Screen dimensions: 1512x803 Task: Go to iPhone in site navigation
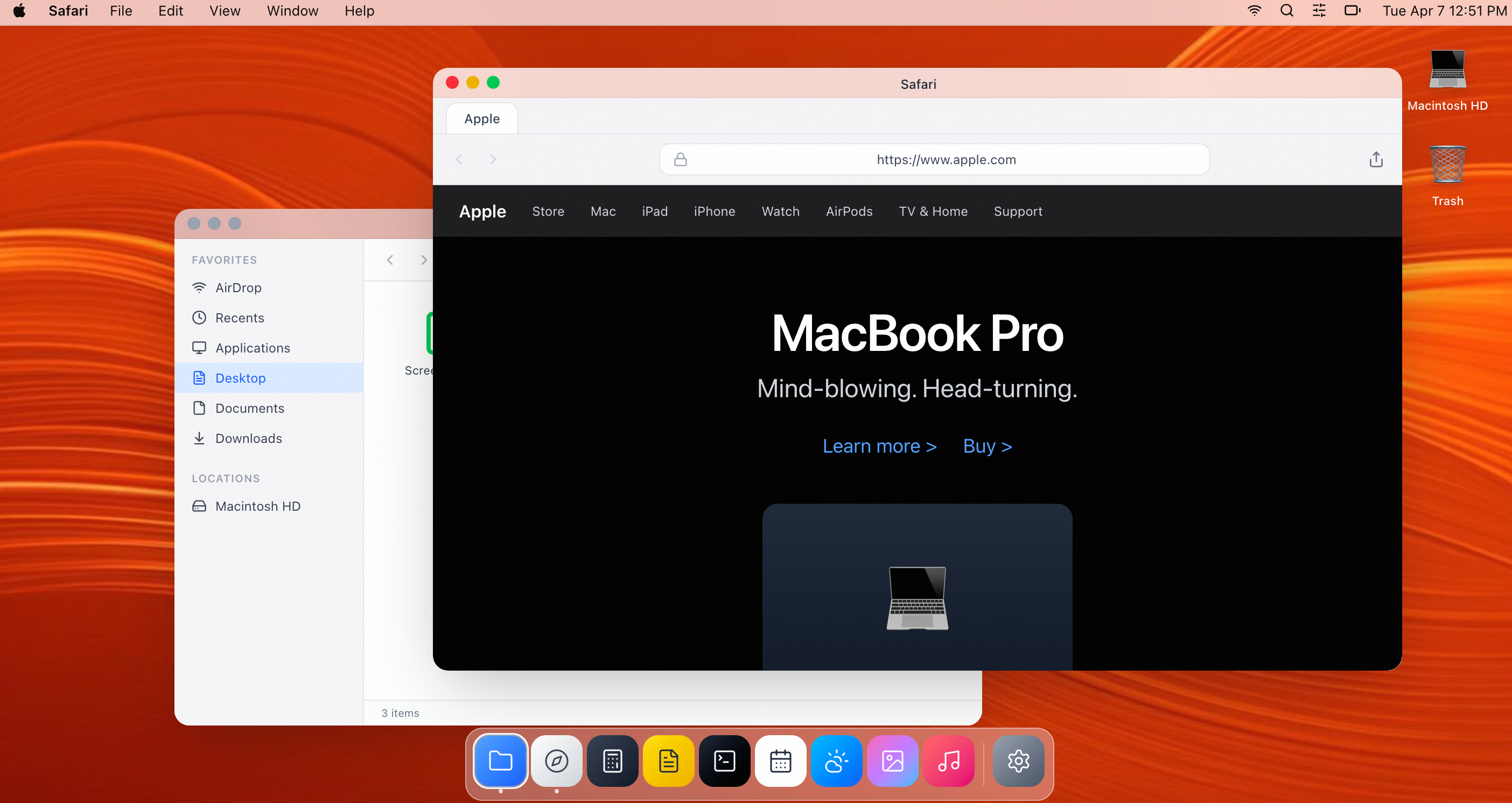(715, 211)
